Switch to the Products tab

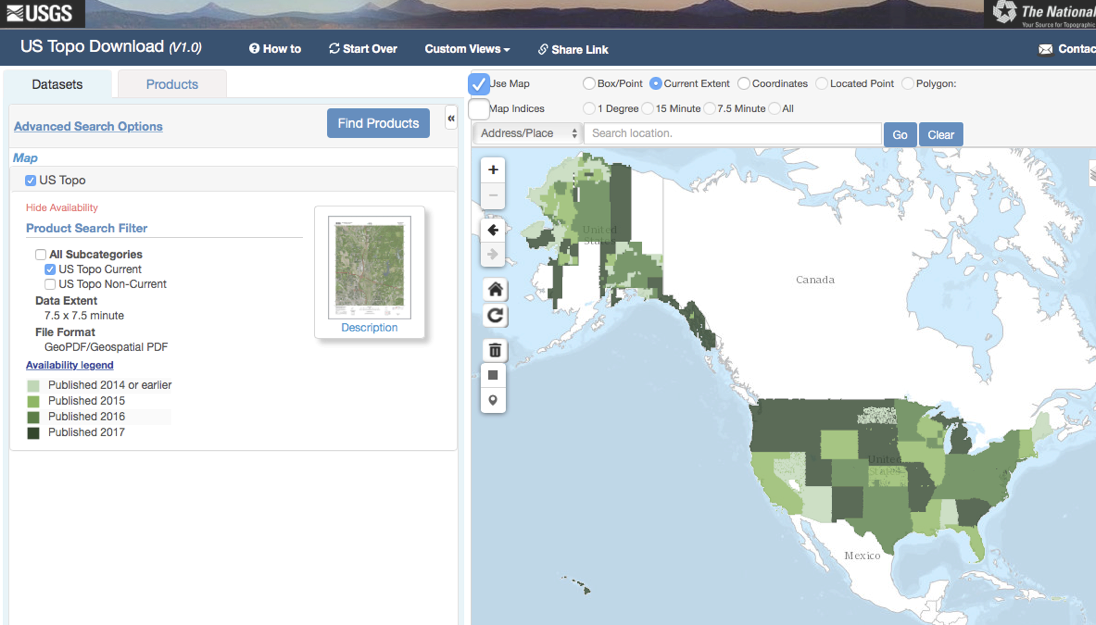[x=172, y=85]
